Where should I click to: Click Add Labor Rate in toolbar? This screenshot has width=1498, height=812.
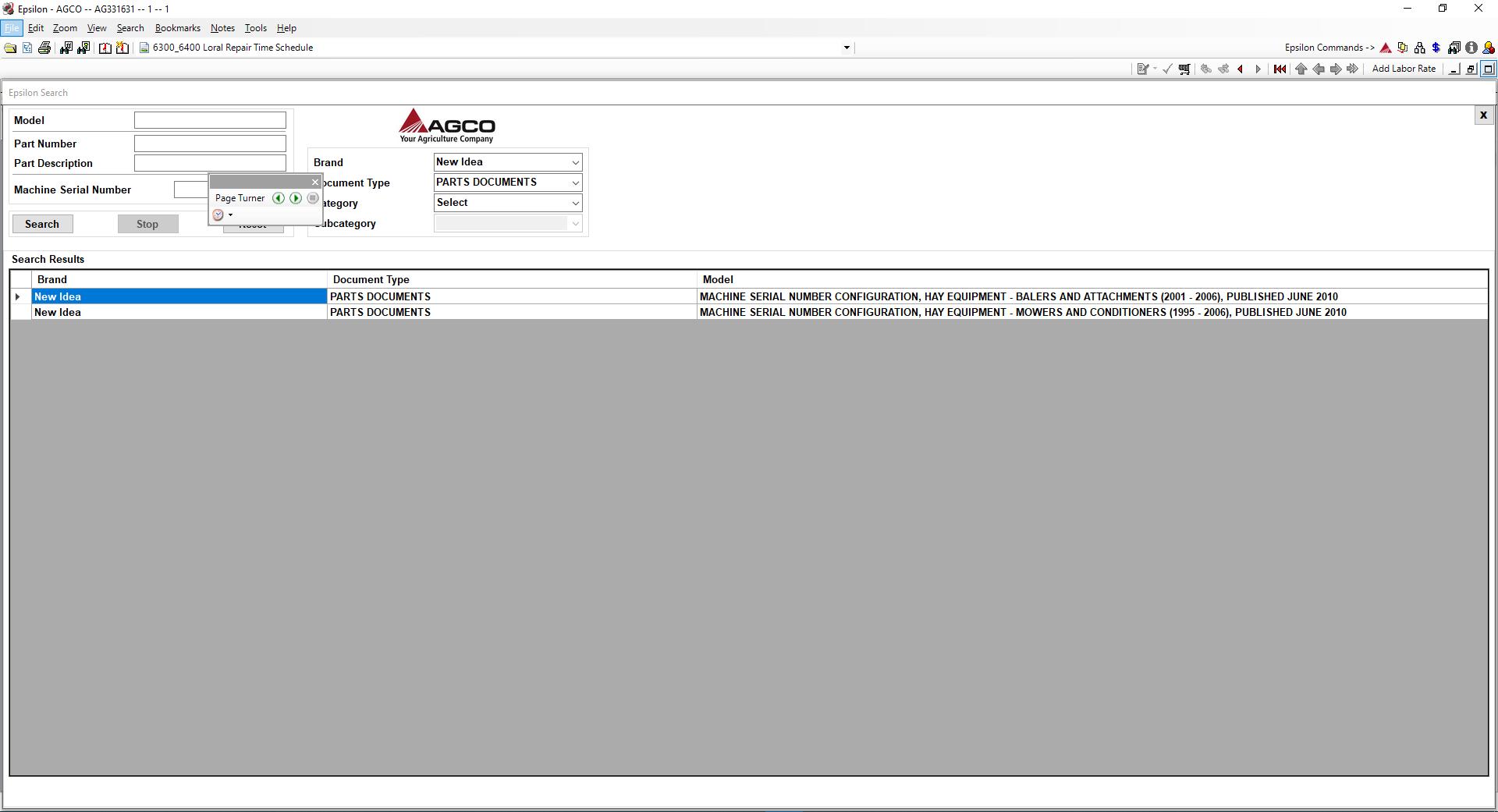1404,69
